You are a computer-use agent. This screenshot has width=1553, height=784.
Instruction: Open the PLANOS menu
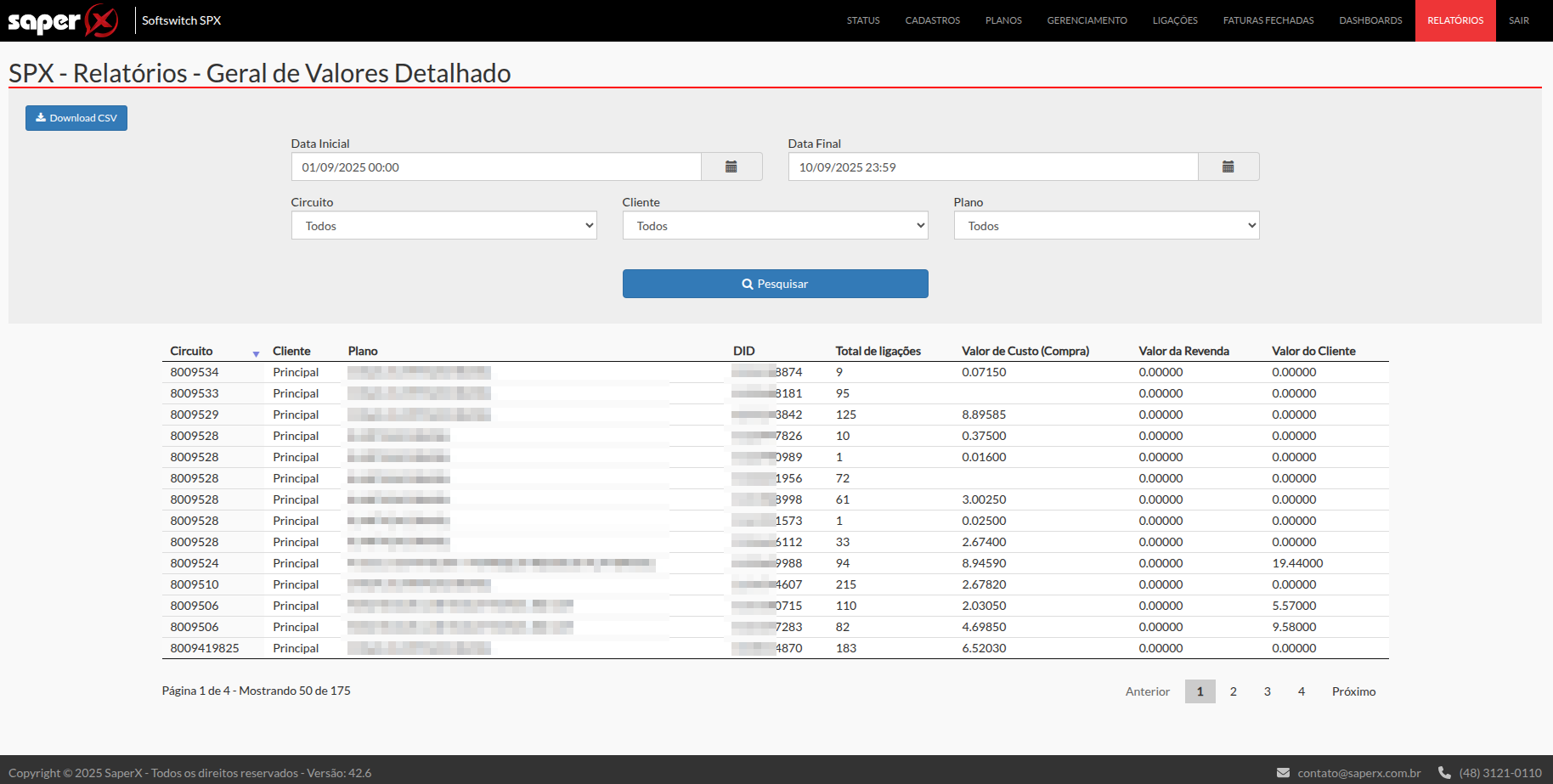(x=1003, y=20)
